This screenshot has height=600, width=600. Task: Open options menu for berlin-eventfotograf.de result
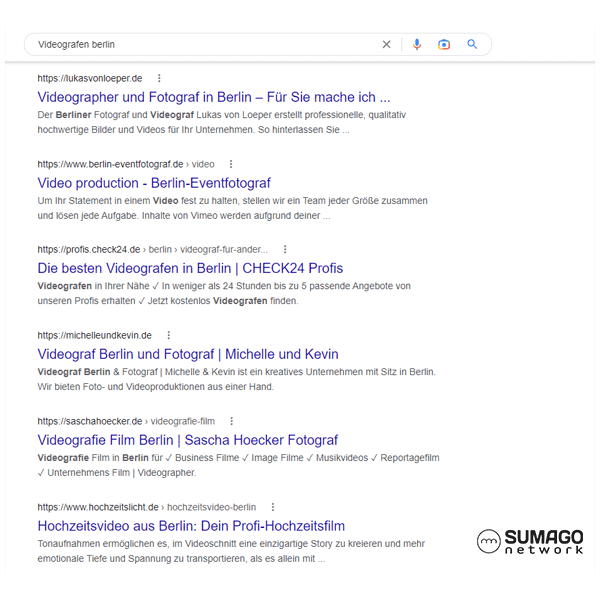click(x=231, y=164)
